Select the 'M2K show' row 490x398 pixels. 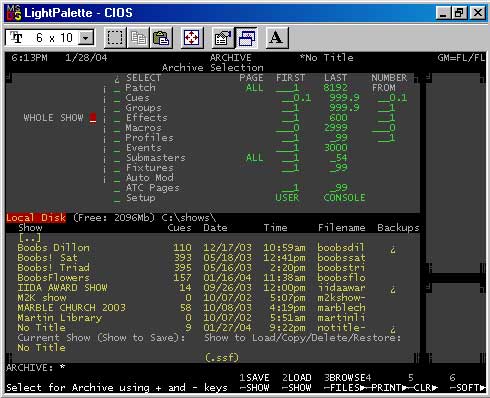click(213, 298)
